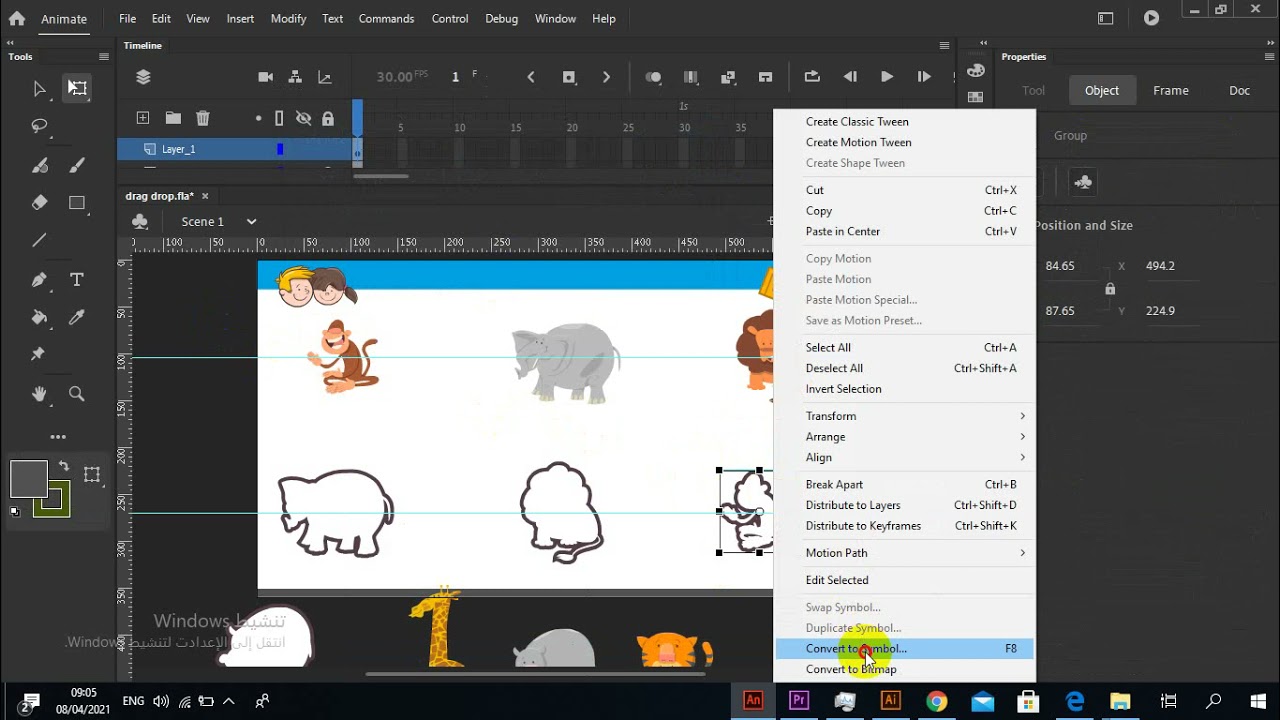Screen dimensions: 1280x720
Task: Select the Line tool
Action: click(39, 241)
